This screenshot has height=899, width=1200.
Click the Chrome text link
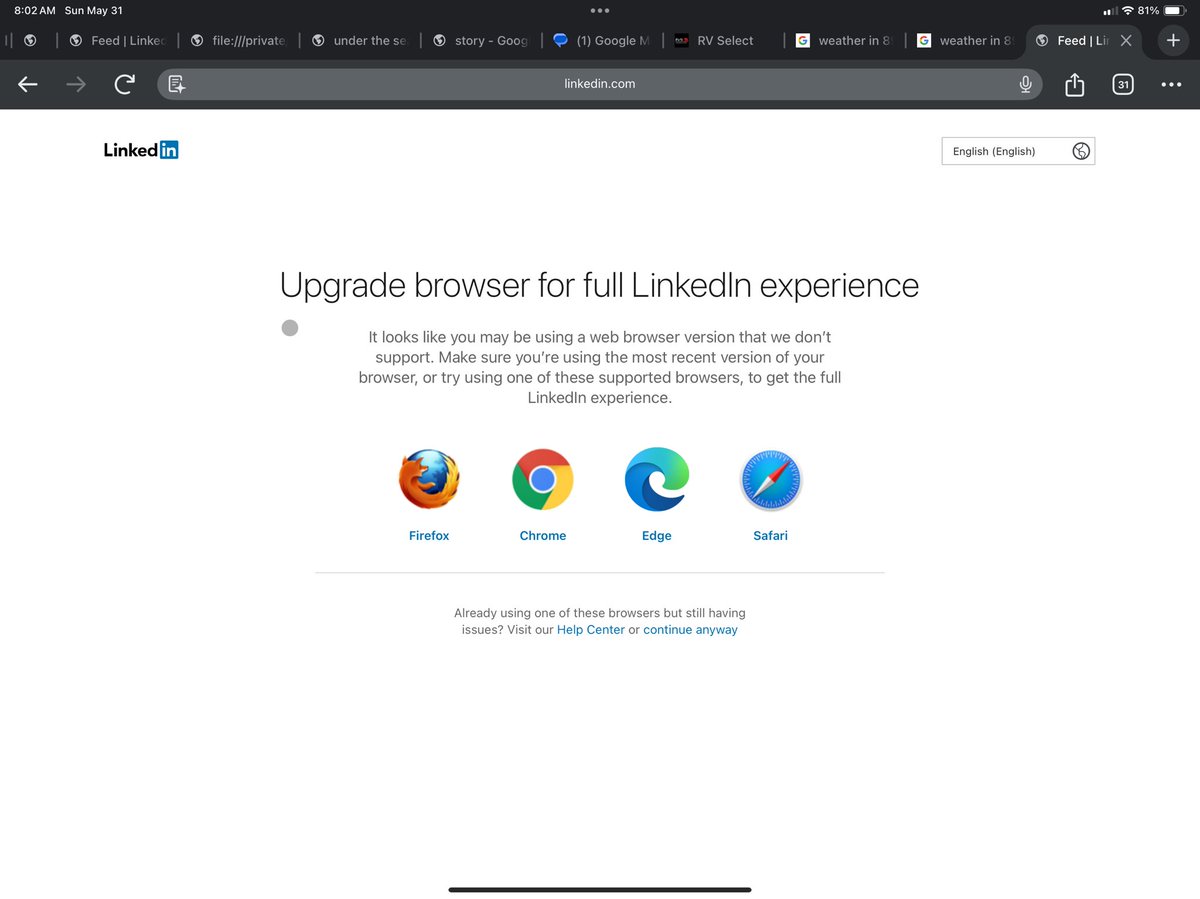tap(543, 536)
